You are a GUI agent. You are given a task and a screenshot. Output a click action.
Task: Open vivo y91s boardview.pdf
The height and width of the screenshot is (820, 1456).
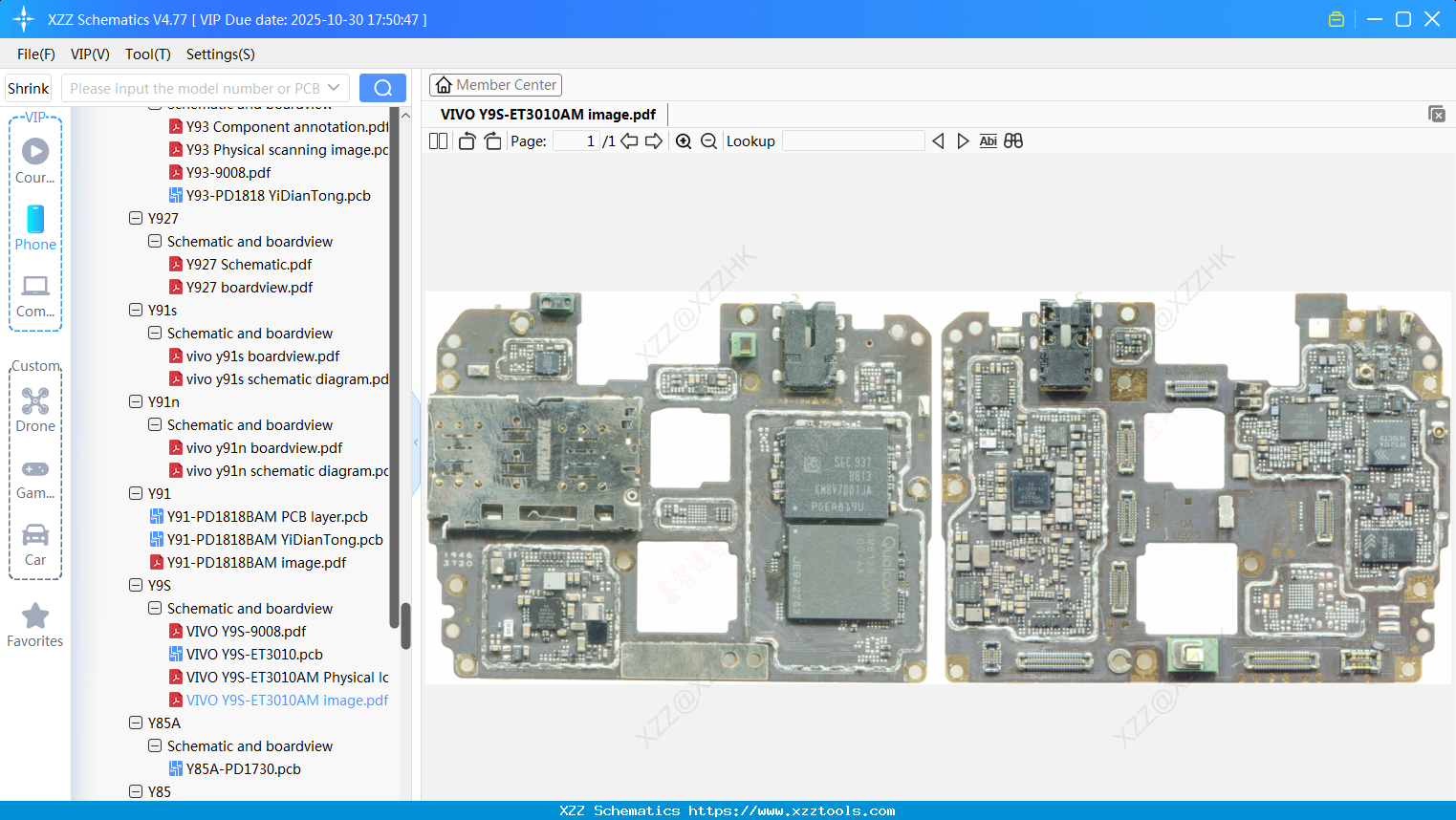(254, 356)
